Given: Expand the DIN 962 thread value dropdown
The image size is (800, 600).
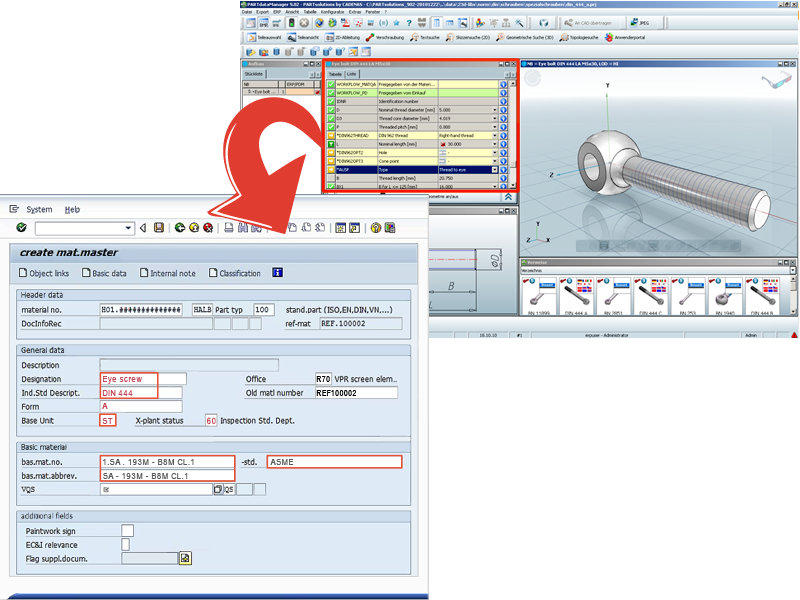Looking at the screenshot, I should click(x=494, y=136).
